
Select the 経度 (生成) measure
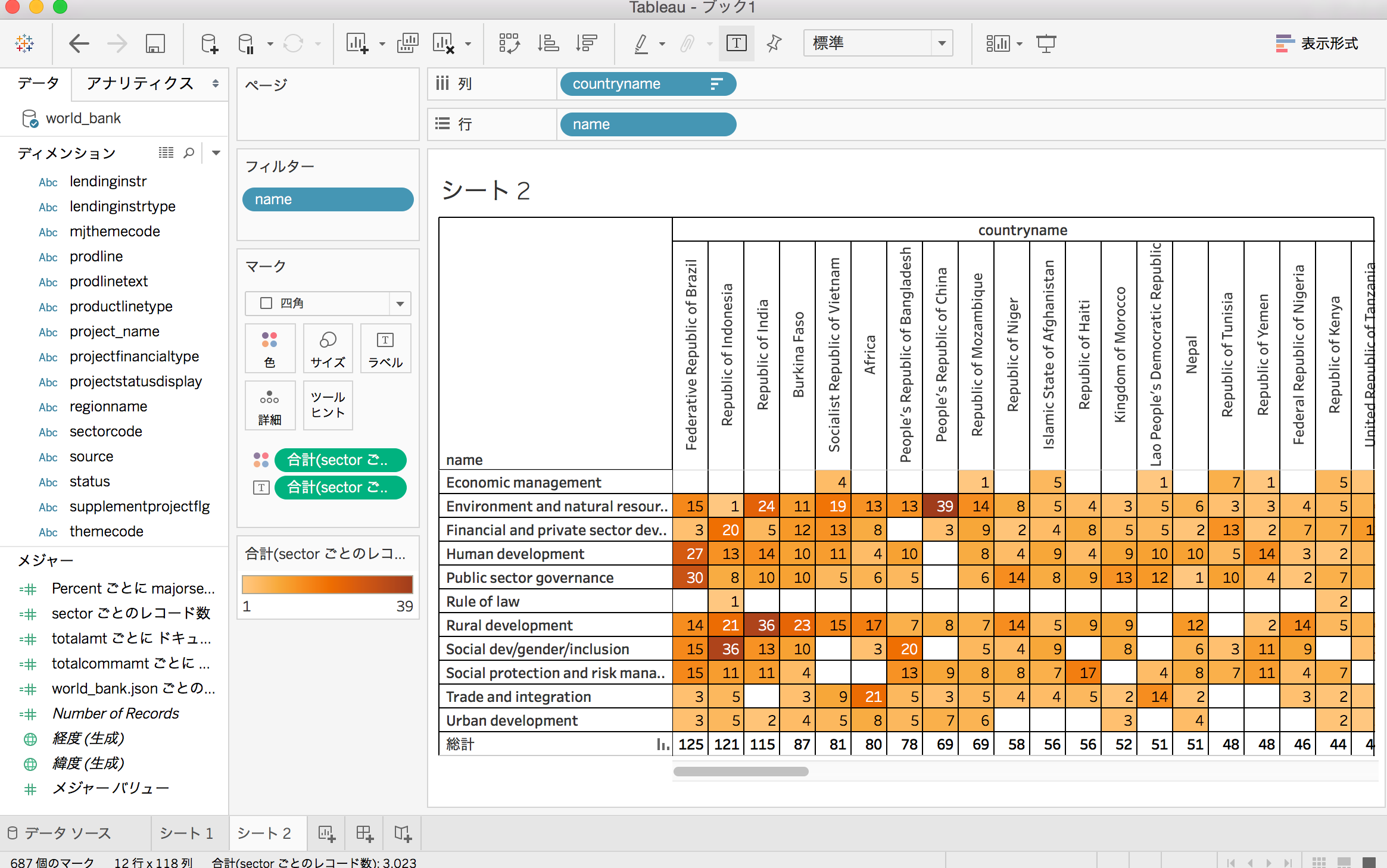coord(88,738)
